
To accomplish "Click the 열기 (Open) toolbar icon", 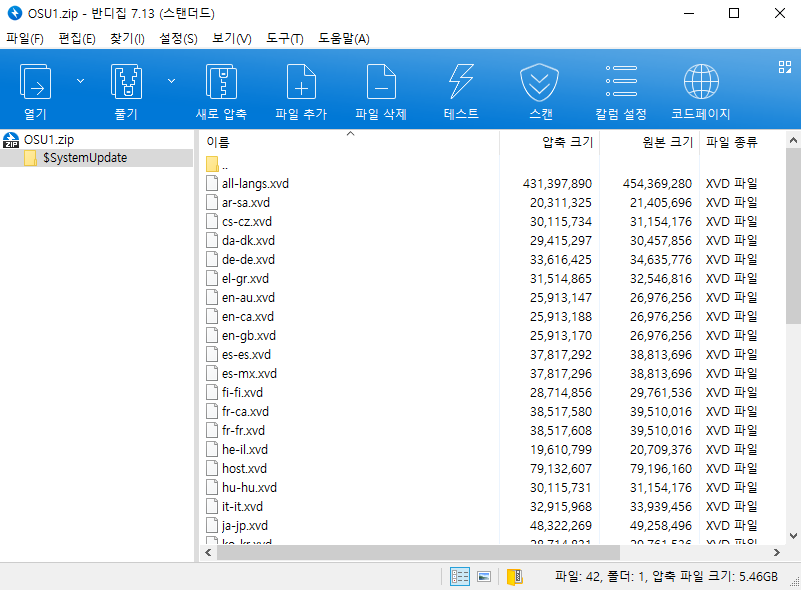I will pyautogui.click(x=35, y=82).
